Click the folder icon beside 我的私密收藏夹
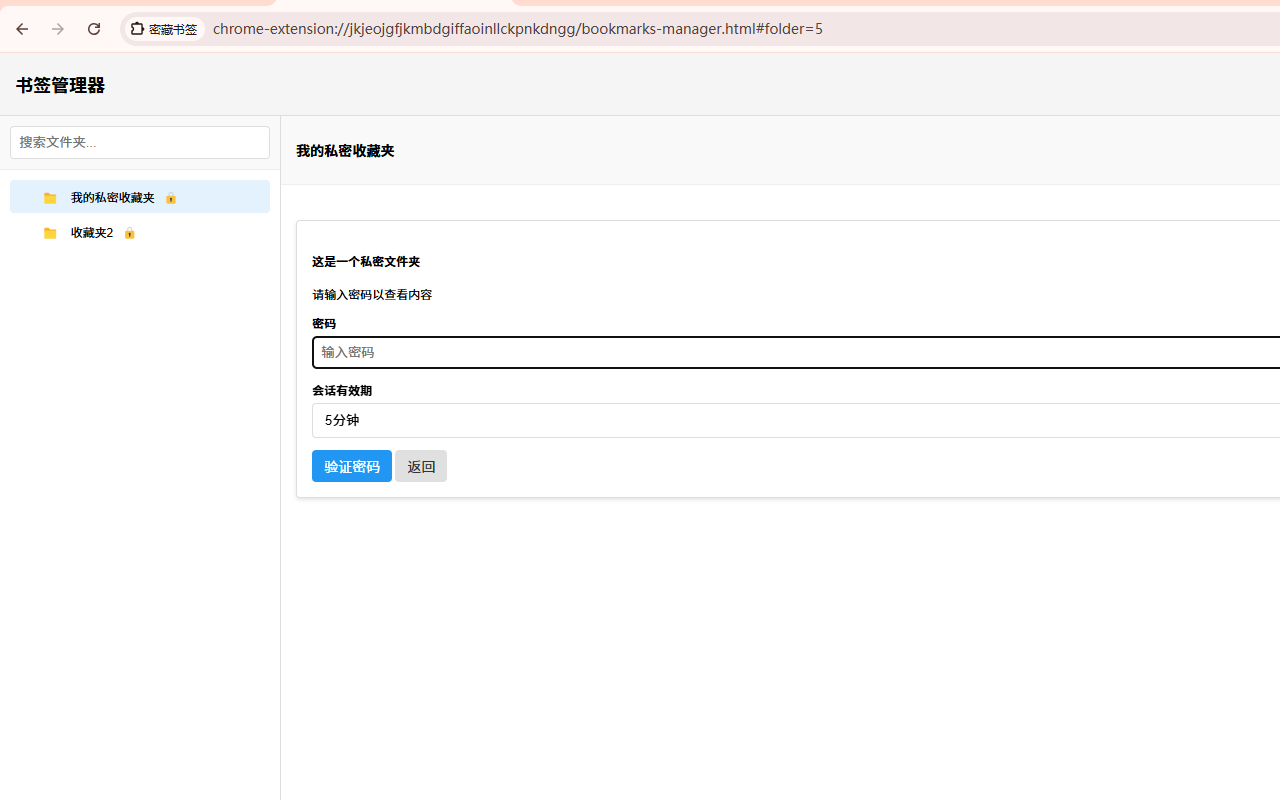The height and width of the screenshot is (800, 1280). pyautogui.click(x=49, y=197)
